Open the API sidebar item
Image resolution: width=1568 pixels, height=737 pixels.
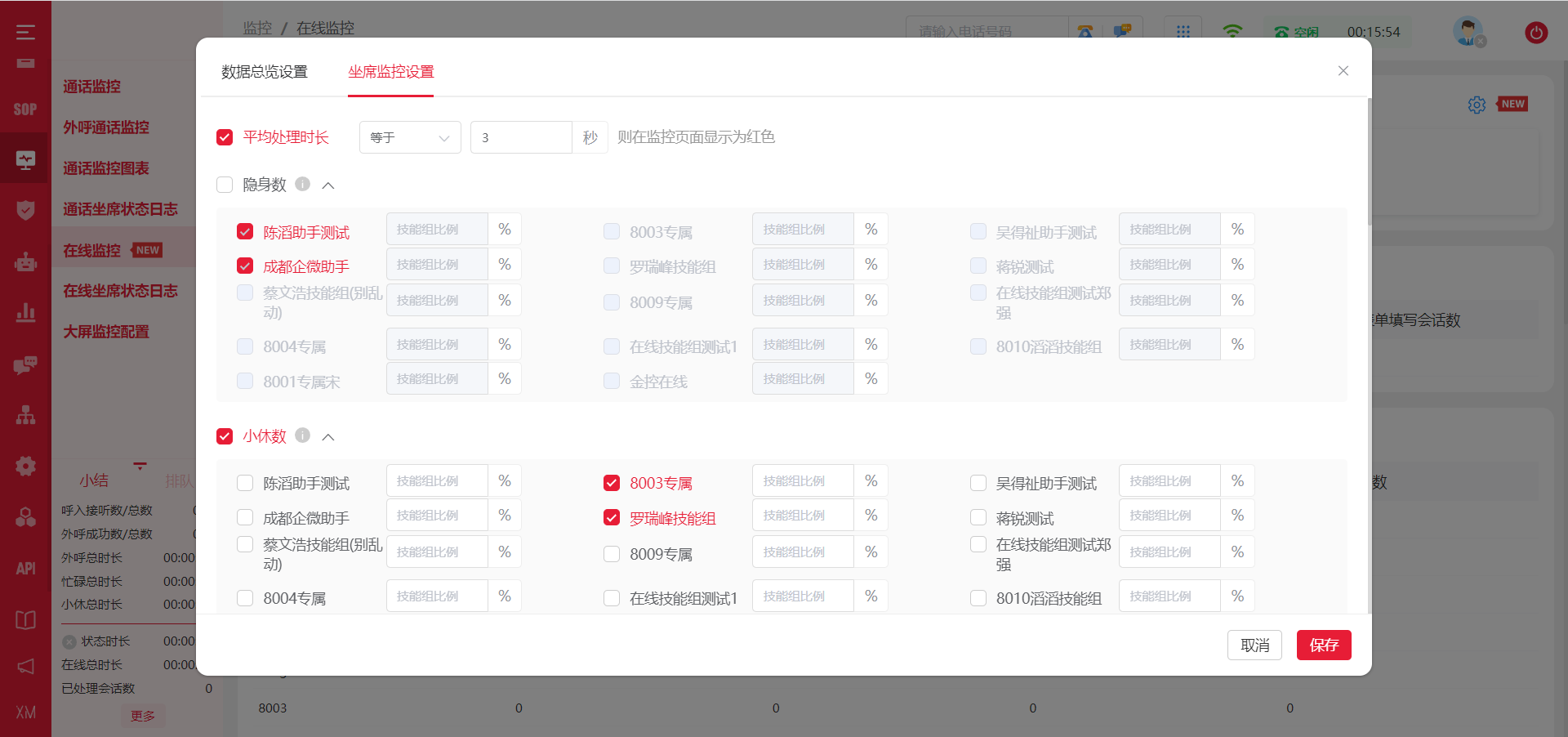(25, 569)
